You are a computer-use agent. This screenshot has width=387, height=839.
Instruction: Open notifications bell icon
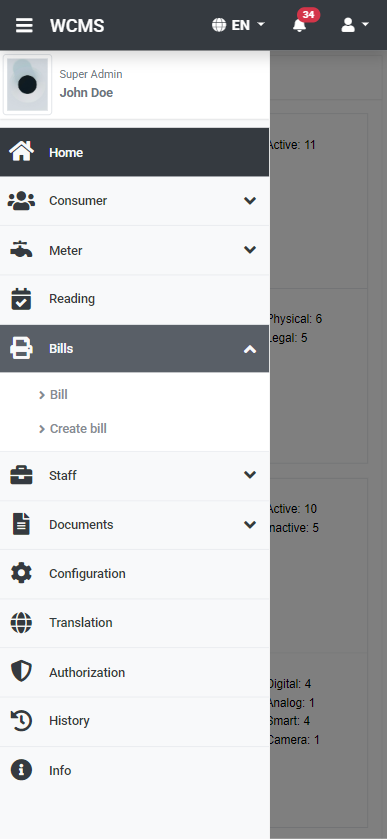(x=299, y=25)
